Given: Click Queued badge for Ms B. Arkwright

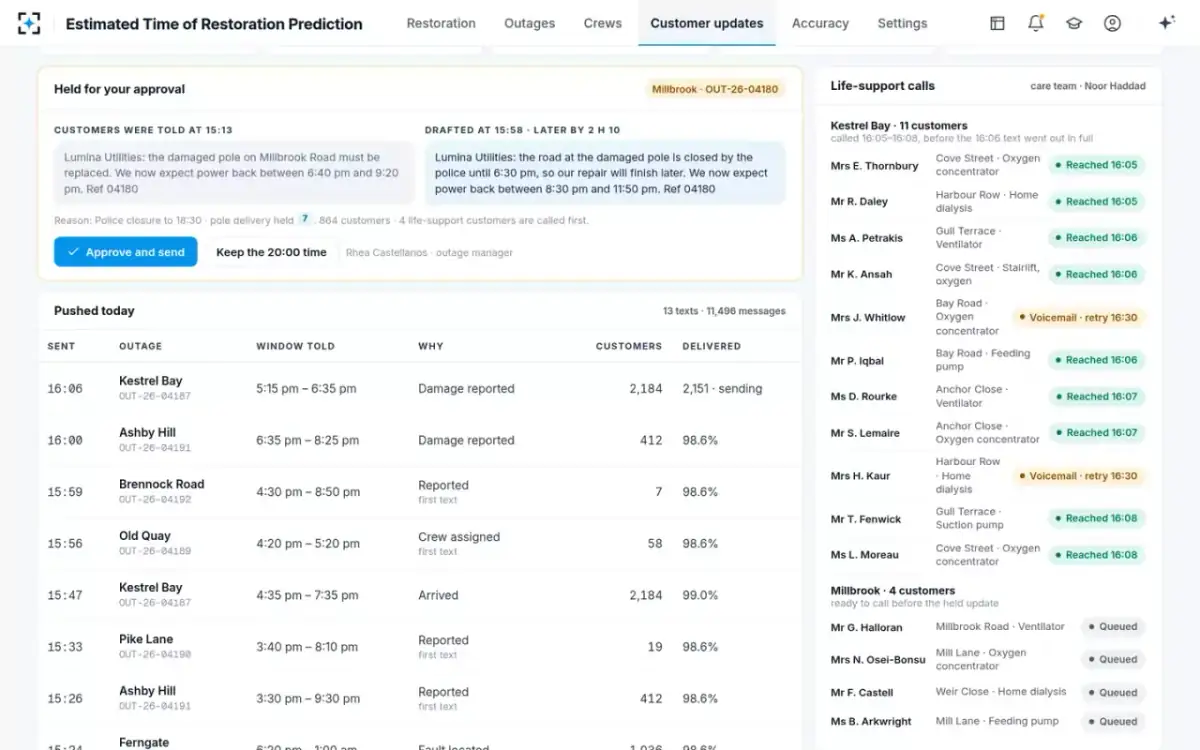Looking at the screenshot, I should click(x=1112, y=721).
